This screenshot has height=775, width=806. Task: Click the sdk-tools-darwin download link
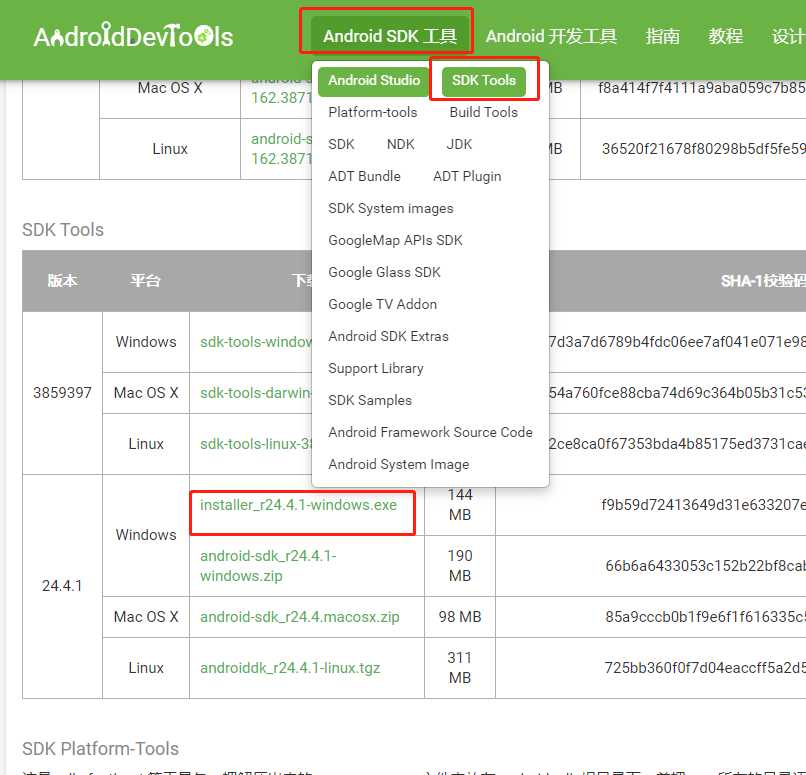(255, 393)
